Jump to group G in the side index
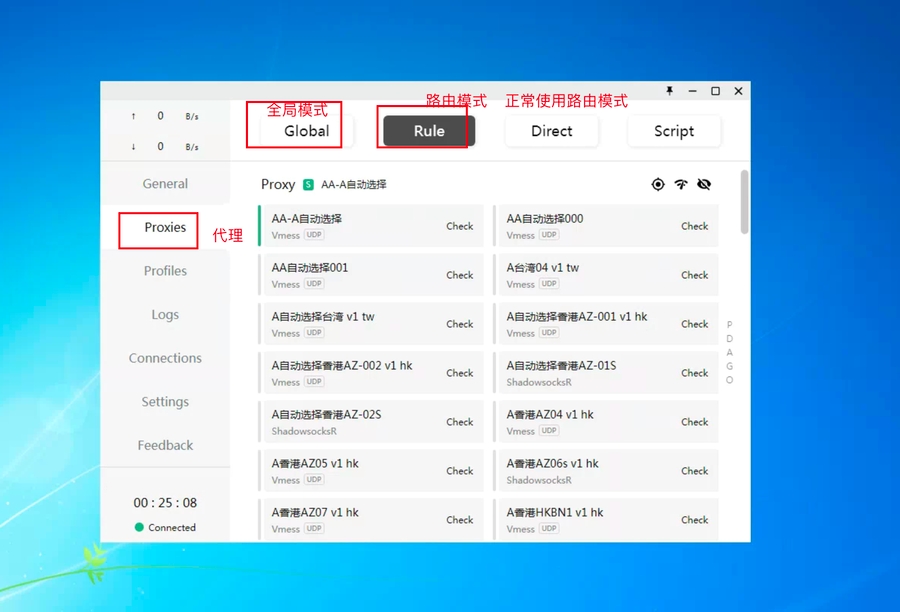The height and width of the screenshot is (612, 900). pos(729,366)
